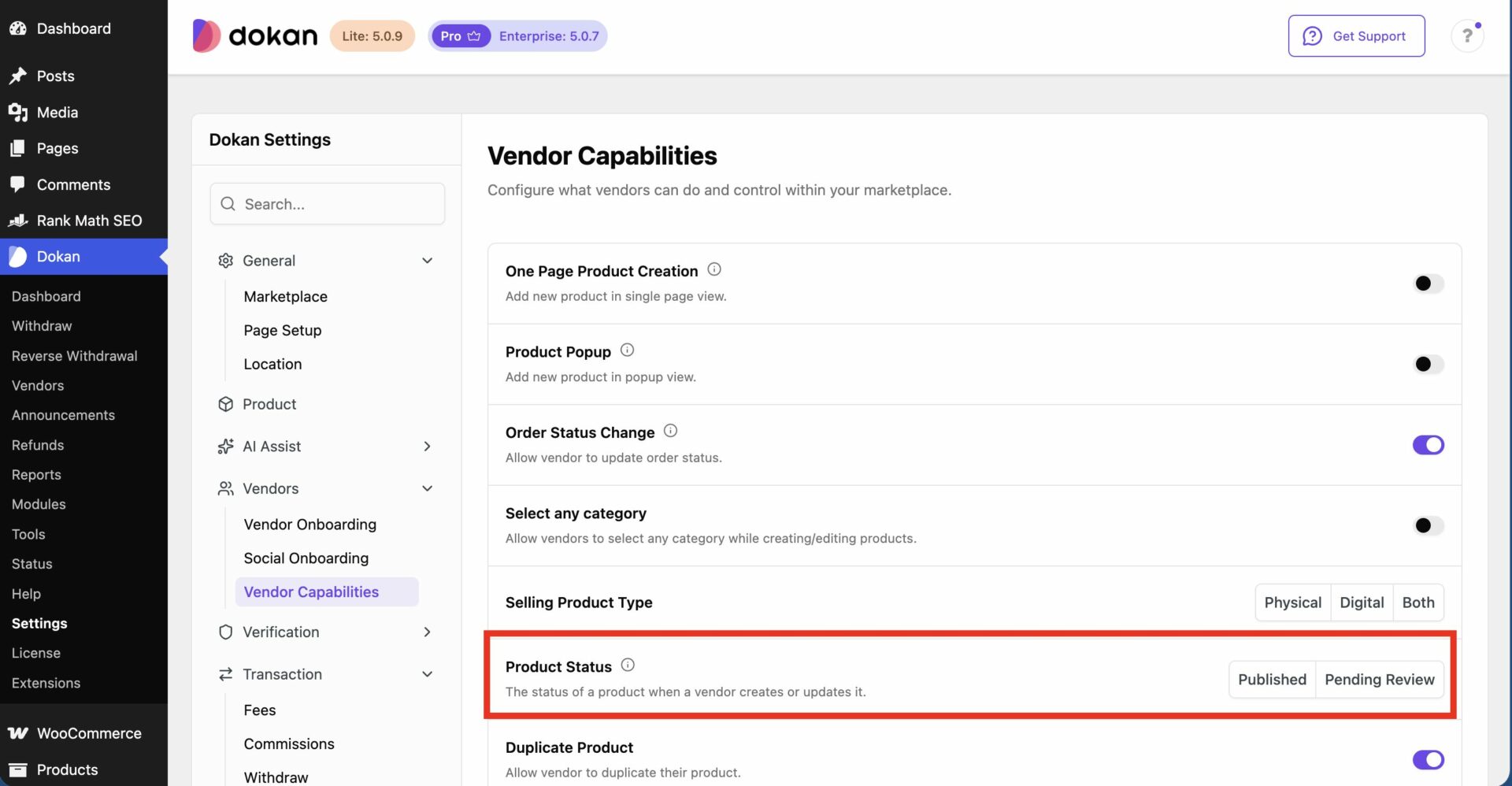The height and width of the screenshot is (786, 1512).
Task: Set product status to Pending Review
Action: pyautogui.click(x=1380, y=680)
